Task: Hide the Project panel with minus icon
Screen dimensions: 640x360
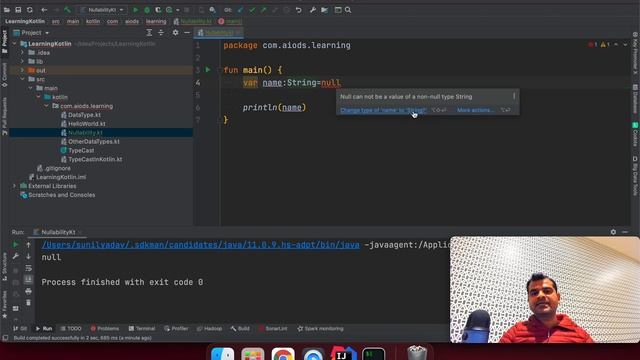Action: coord(187,33)
